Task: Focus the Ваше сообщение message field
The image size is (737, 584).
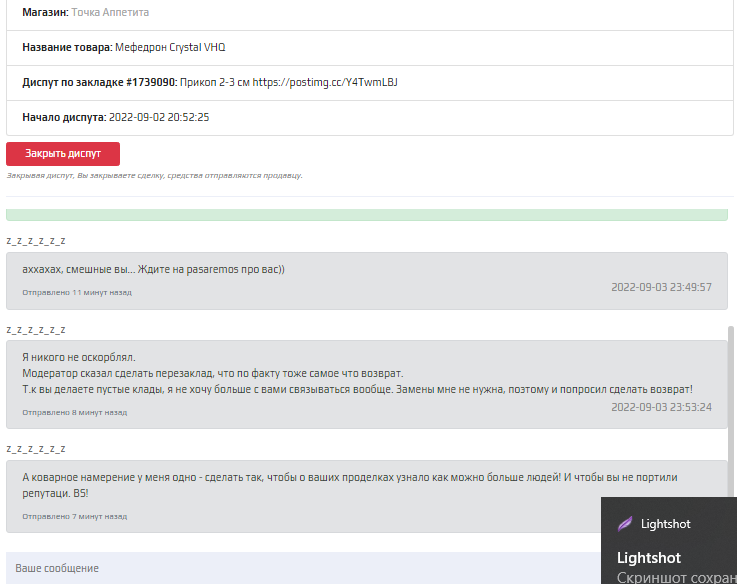Action: (303, 568)
